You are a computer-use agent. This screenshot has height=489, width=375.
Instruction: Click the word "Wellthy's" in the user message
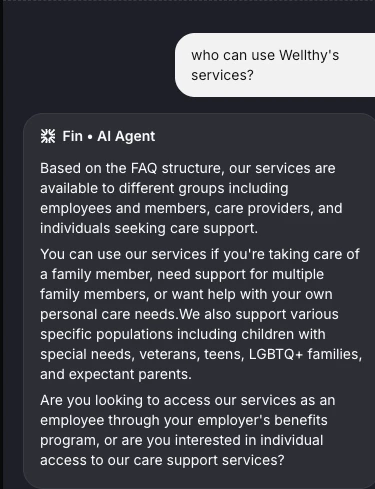pos(309,55)
